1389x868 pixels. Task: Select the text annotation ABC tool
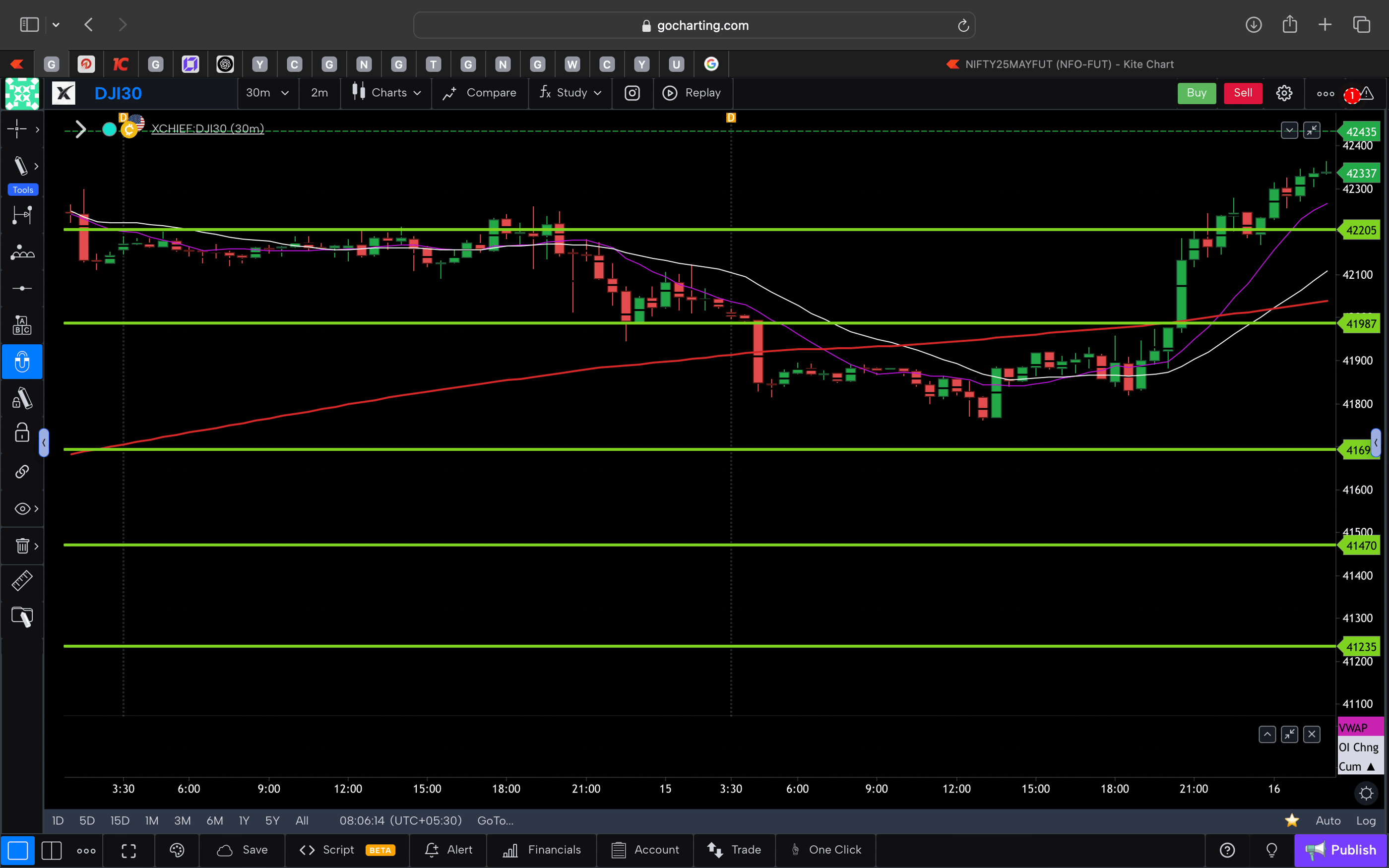(22, 324)
